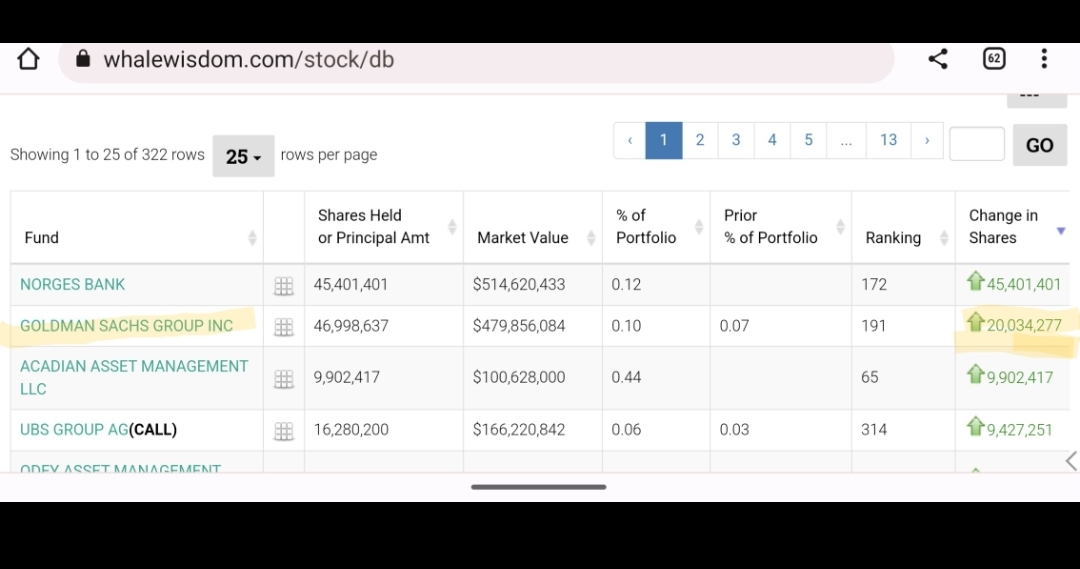Viewport: 1080px width, 569px height.
Task: Jump to page 13 of results
Action: coord(888,140)
